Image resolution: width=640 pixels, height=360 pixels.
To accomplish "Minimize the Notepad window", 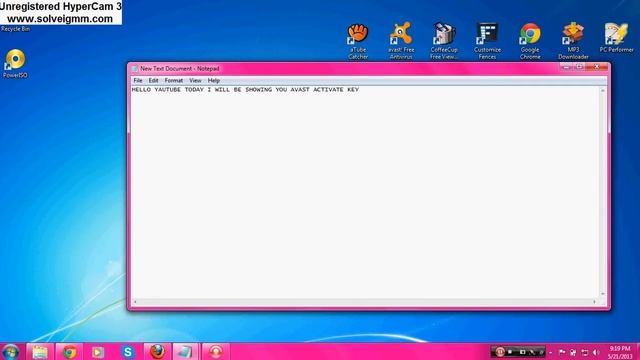I will coord(566,67).
